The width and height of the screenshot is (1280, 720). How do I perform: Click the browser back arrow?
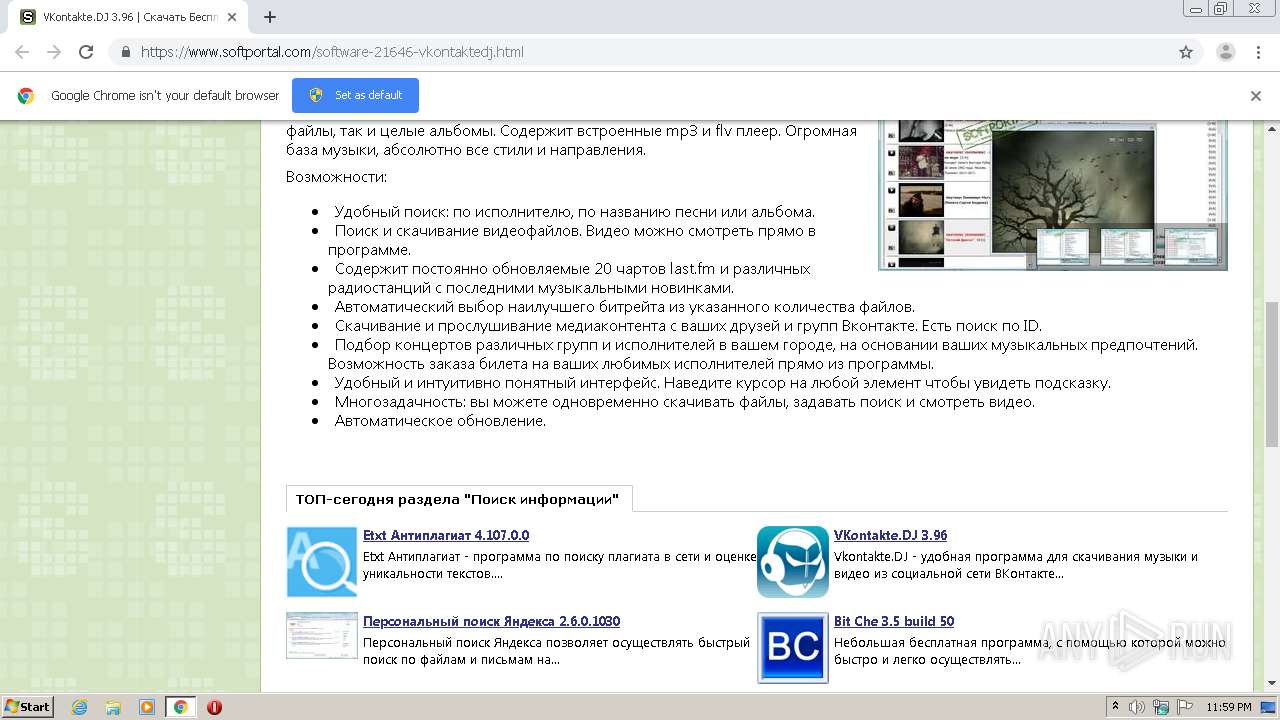tap(22, 52)
